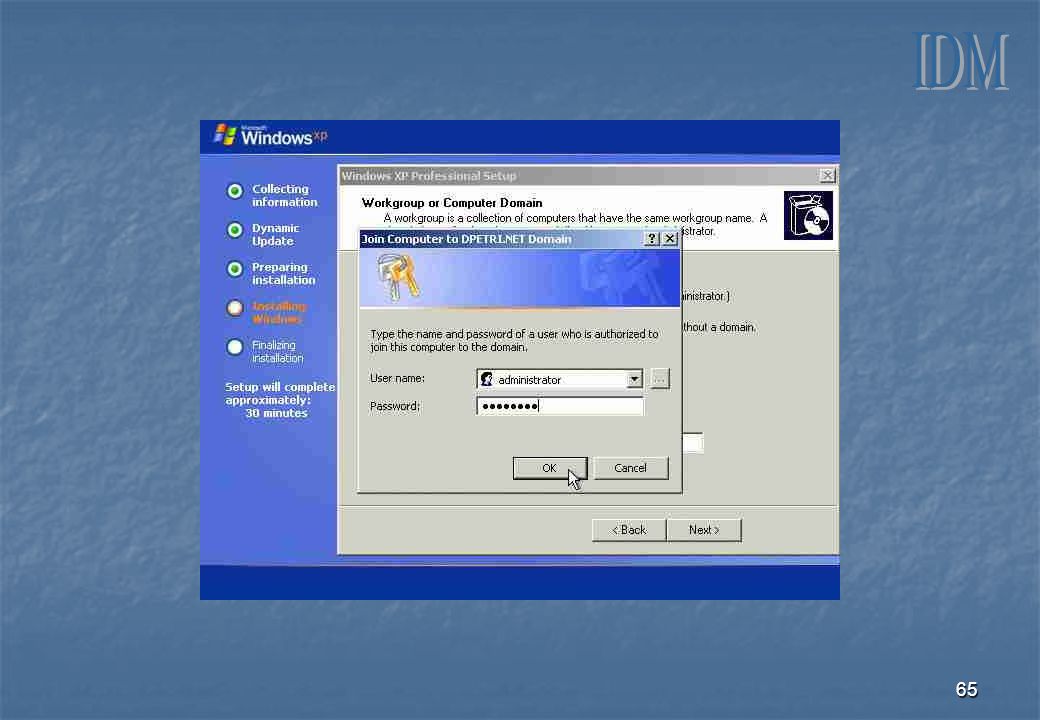Screen dimensions: 1040x720
Task: Cancel the Join Computer to Domain dialog
Action: click(630, 468)
